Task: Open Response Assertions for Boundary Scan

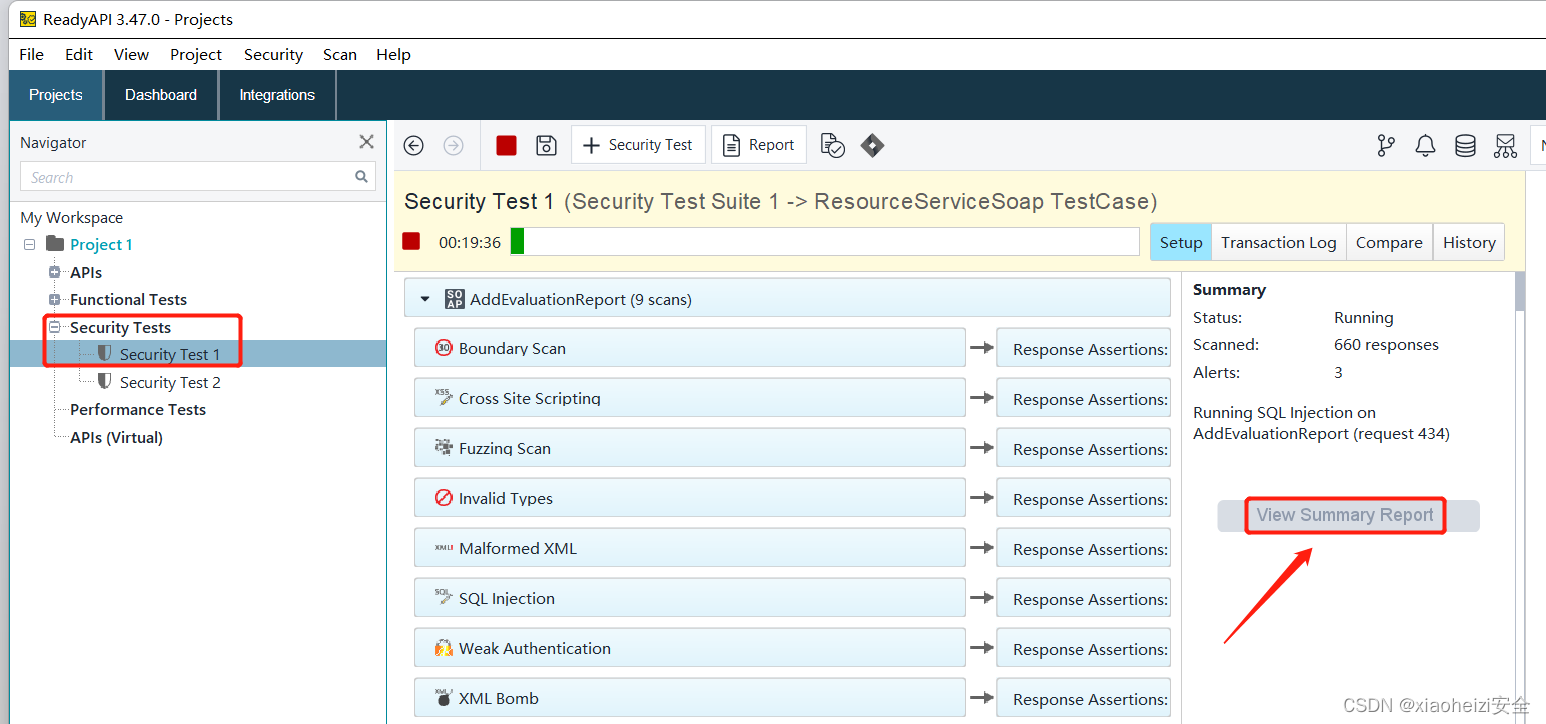Action: click(x=1083, y=349)
